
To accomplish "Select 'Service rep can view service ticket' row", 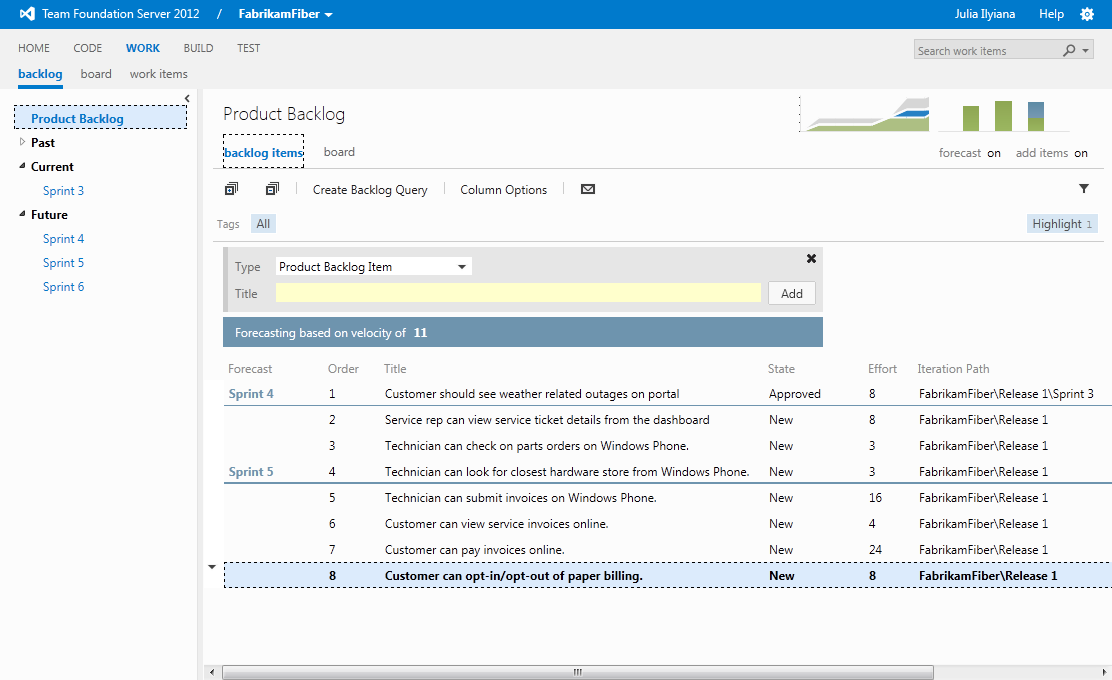I will pos(668,420).
